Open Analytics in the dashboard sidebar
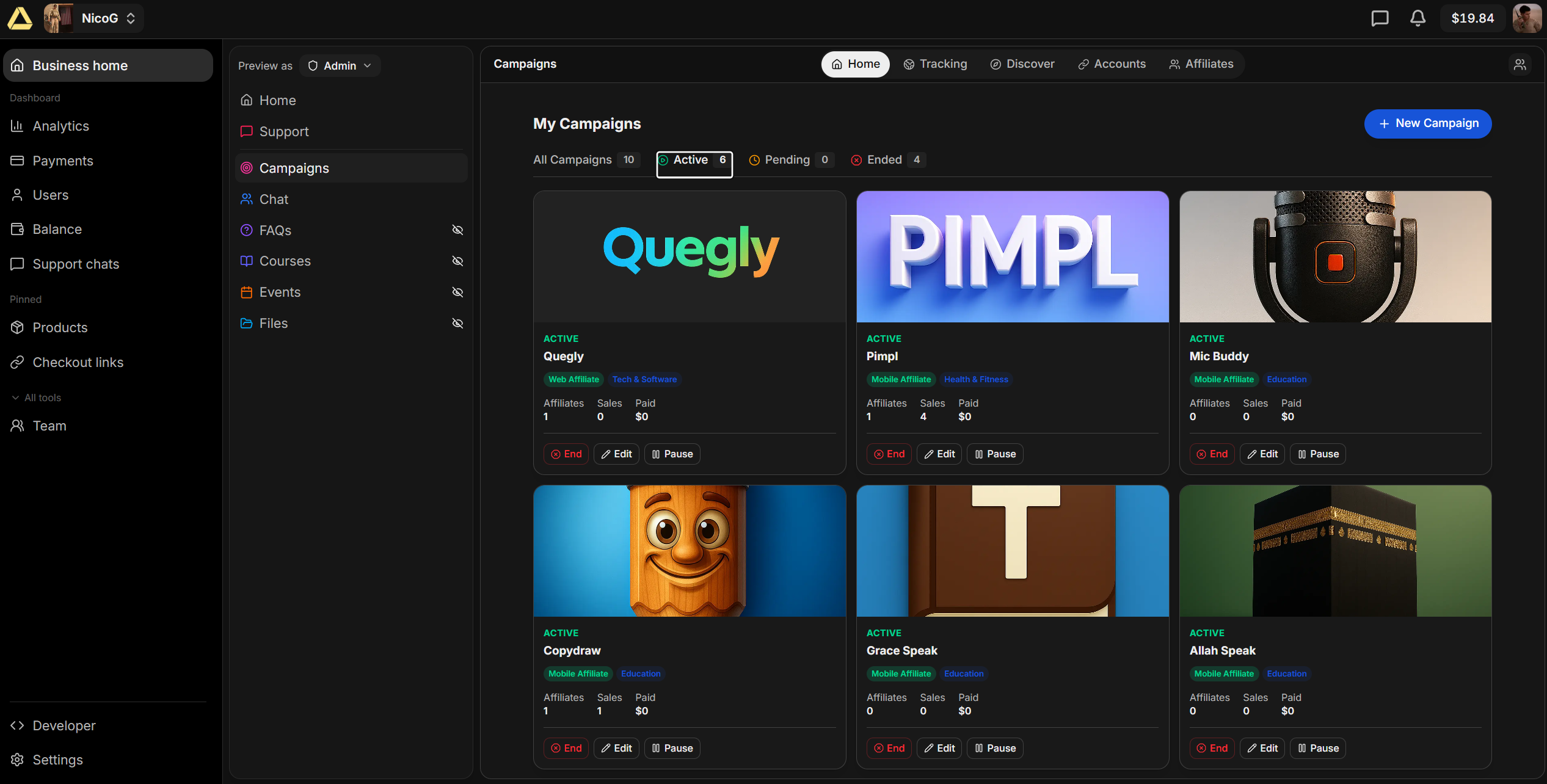The height and width of the screenshot is (784, 1547). pos(60,126)
